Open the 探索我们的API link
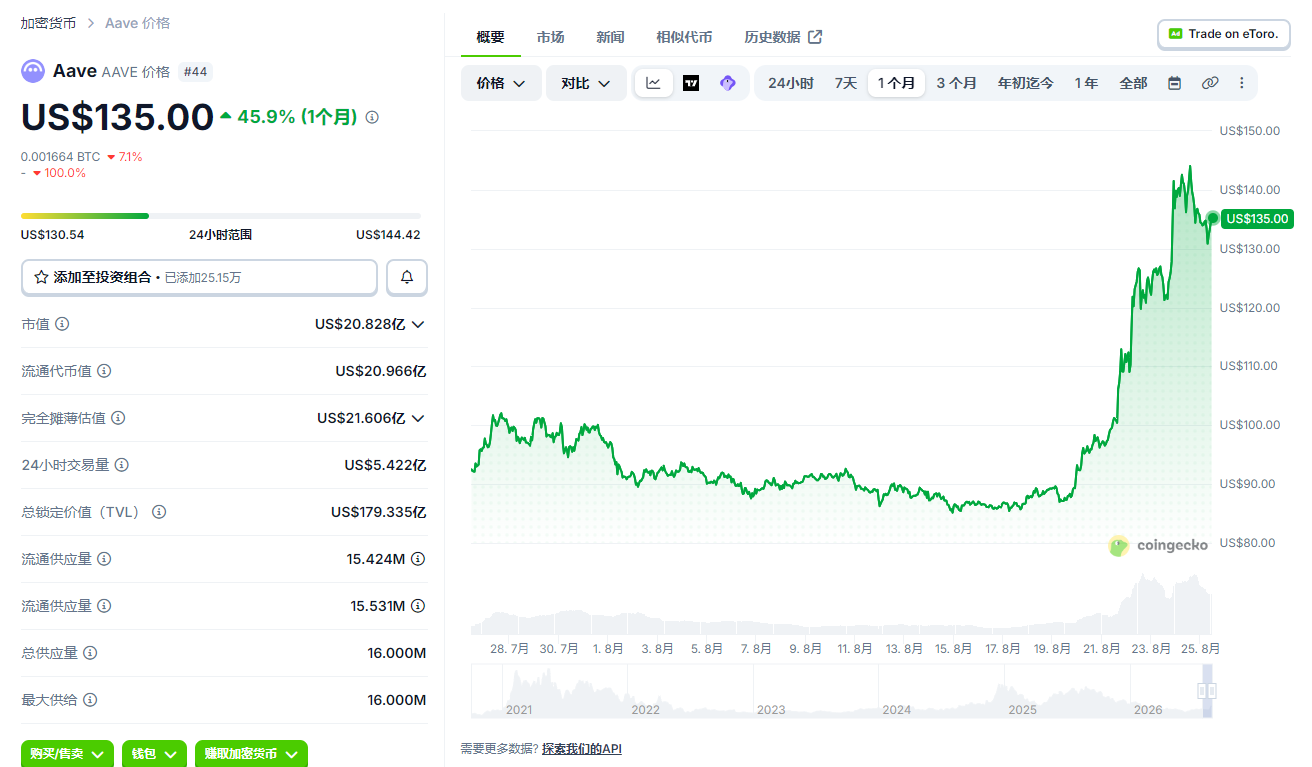The height and width of the screenshot is (767, 1312). 582,748
